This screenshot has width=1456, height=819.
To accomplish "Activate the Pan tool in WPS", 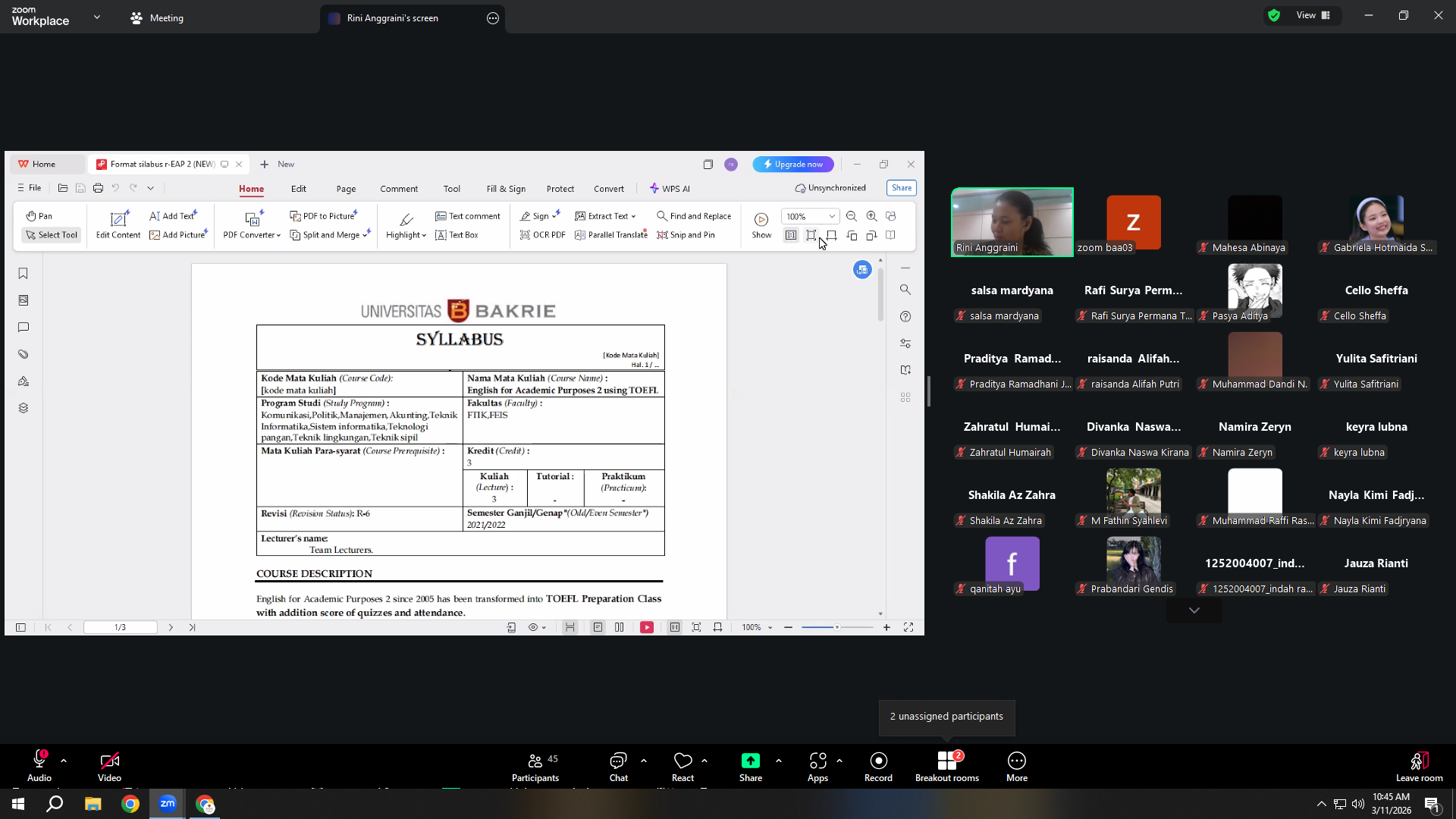I will tap(39, 216).
